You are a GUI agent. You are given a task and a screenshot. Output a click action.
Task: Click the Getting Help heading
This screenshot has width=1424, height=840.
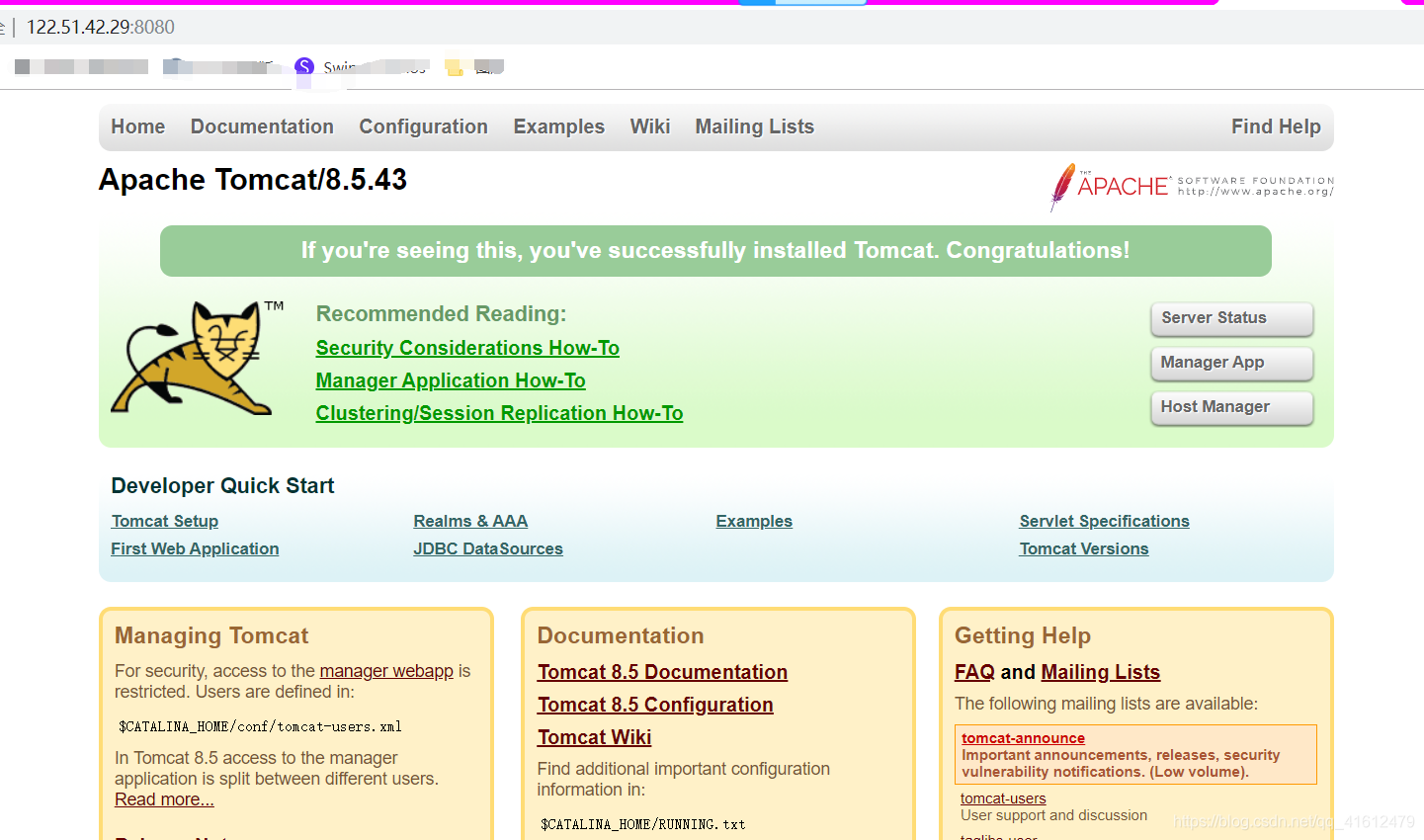(1023, 635)
